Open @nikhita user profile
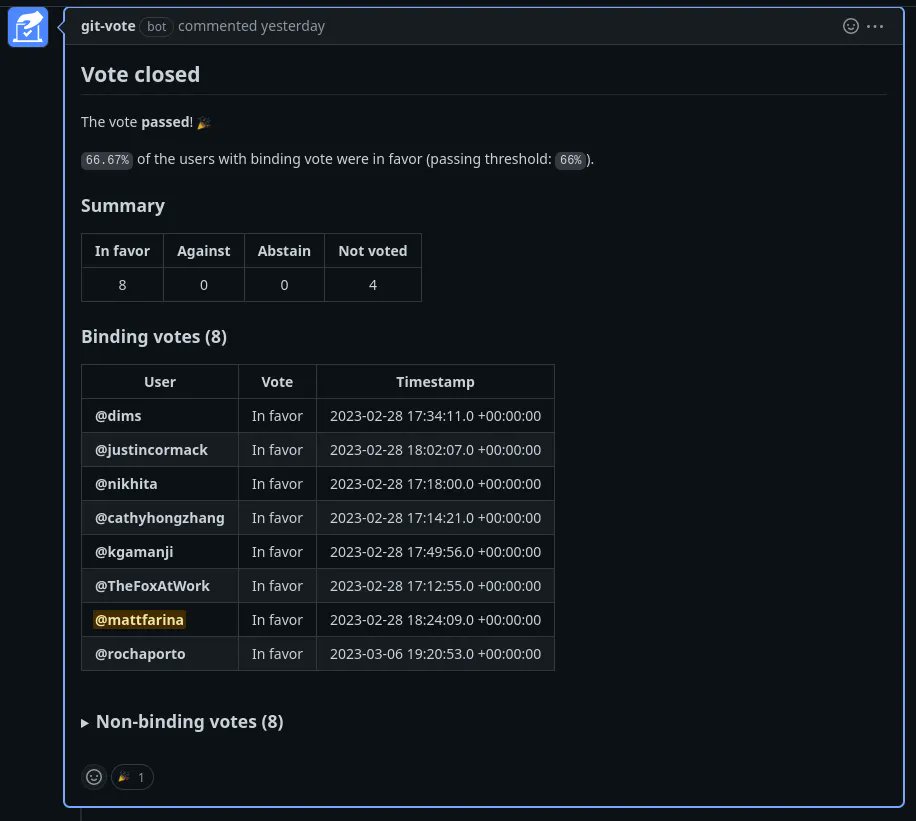The width and height of the screenshot is (916, 821). (126, 484)
